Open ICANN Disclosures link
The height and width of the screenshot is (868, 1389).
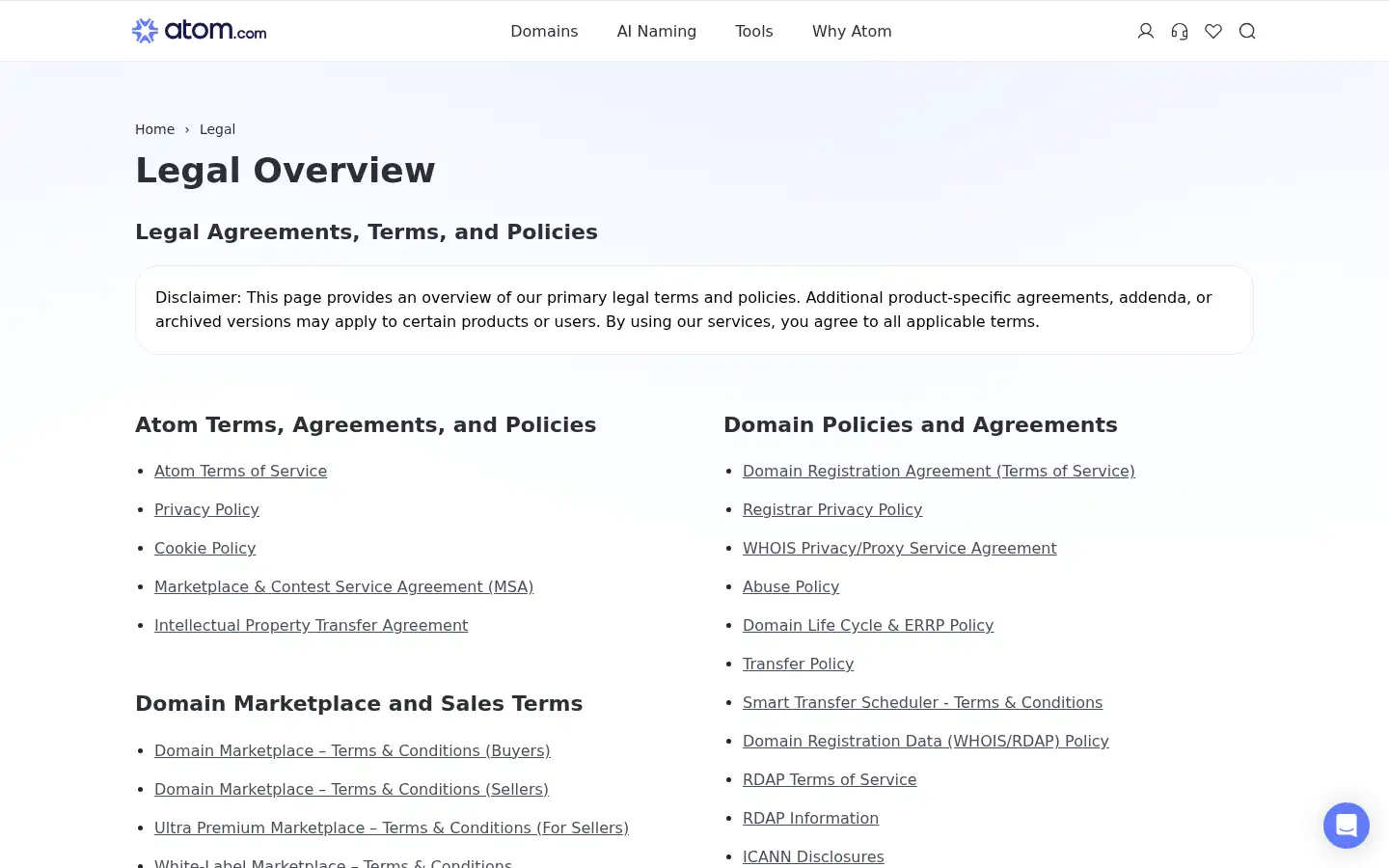[x=813, y=856]
